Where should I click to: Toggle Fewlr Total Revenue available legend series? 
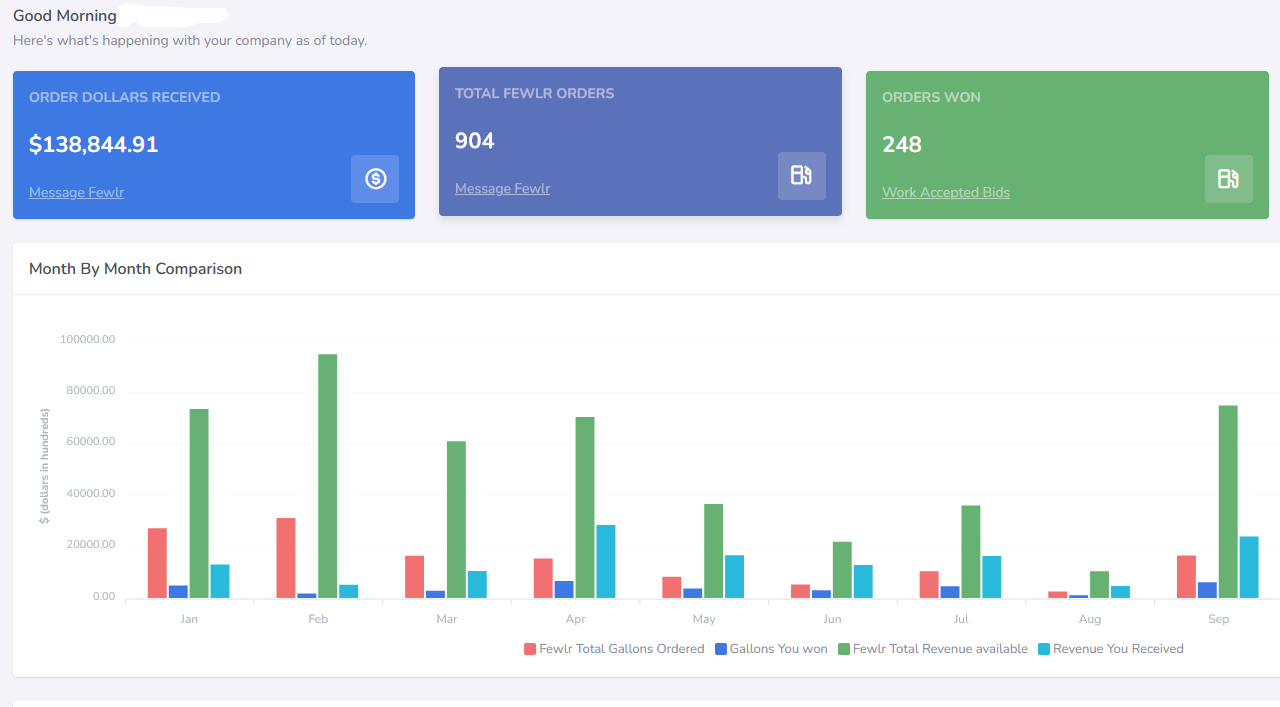[x=933, y=649]
